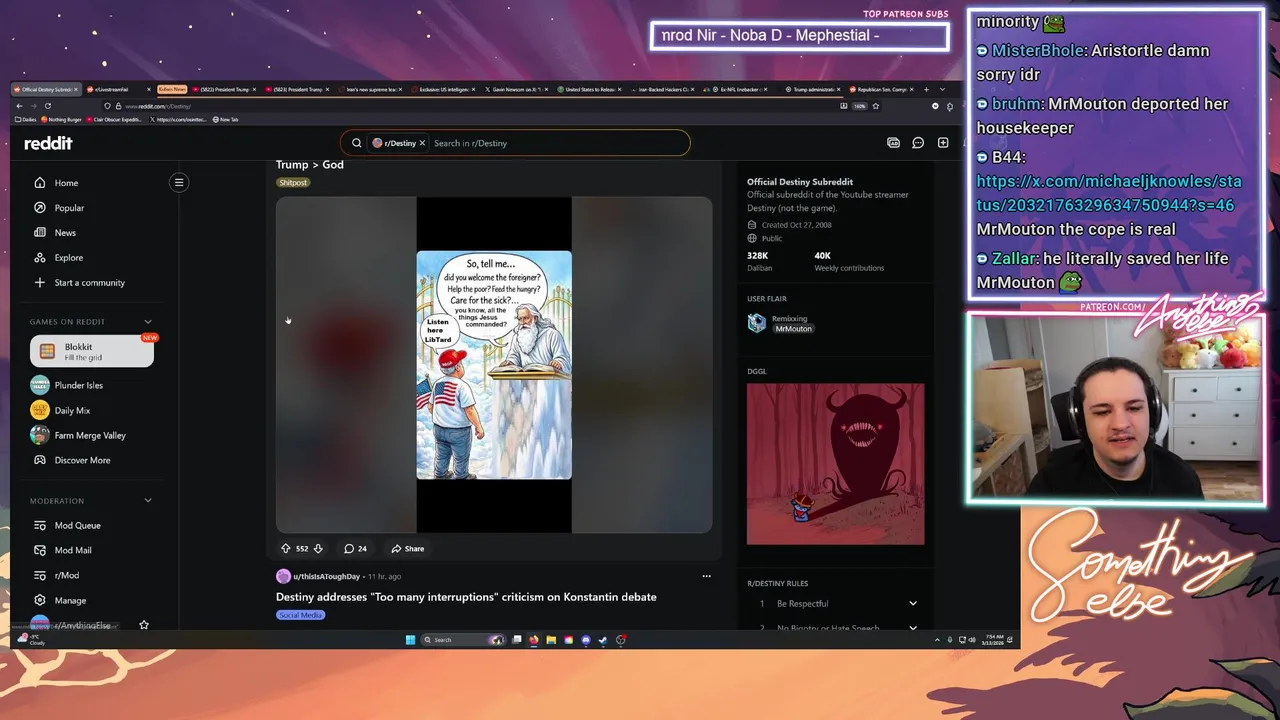Open a new browser tab with plus
1280x720 pixels.
pos(927,90)
